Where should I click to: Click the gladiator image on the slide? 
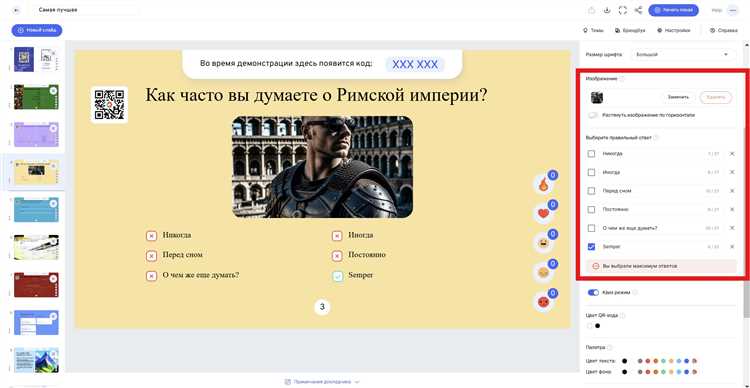coord(322,167)
